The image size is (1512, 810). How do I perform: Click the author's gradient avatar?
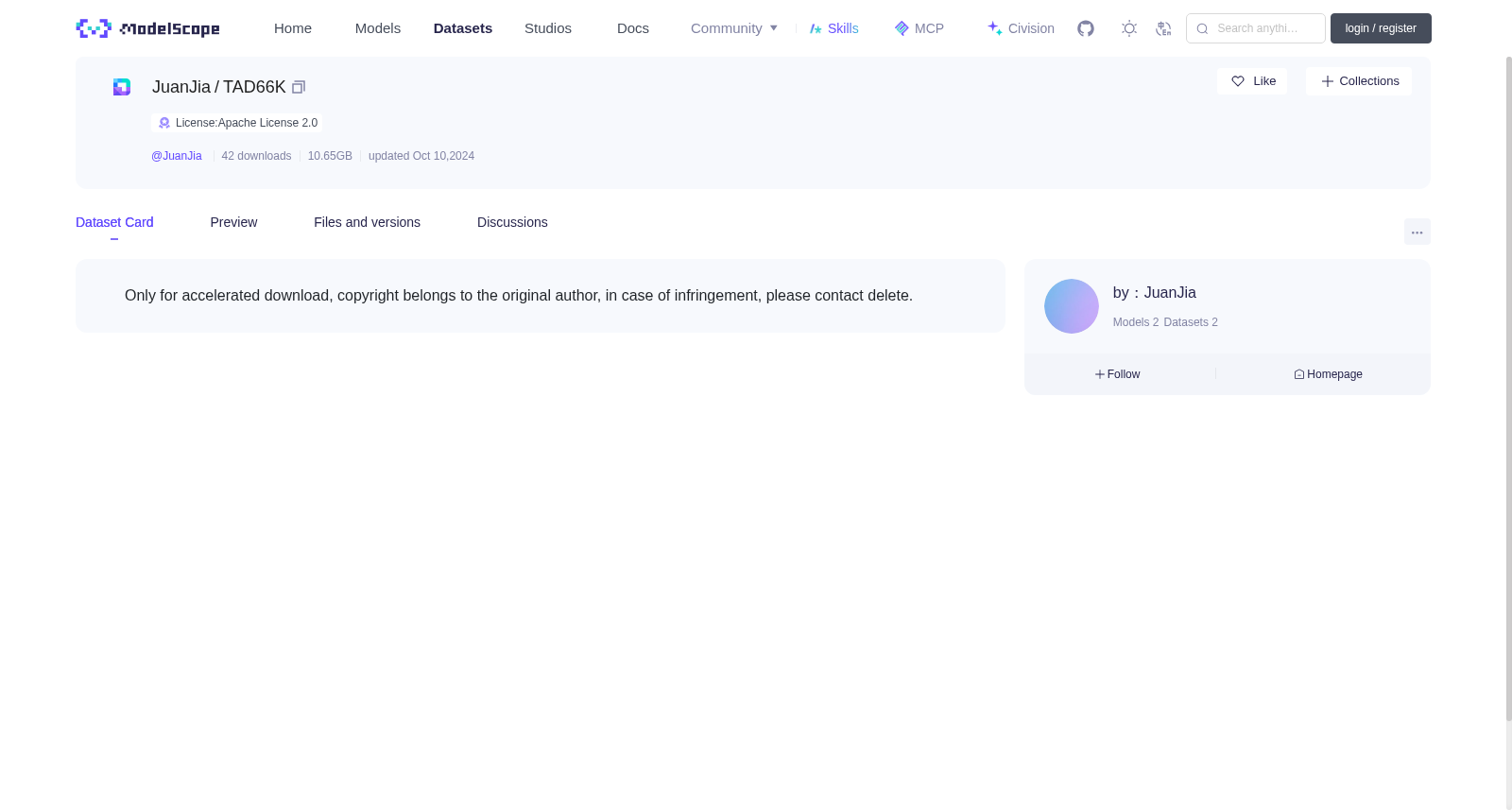click(1072, 306)
